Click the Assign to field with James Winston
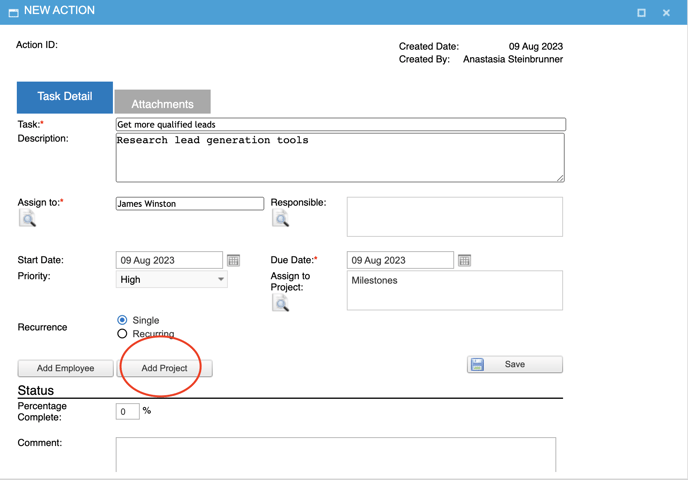Viewport: 688px width, 480px height. coord(190,204)
